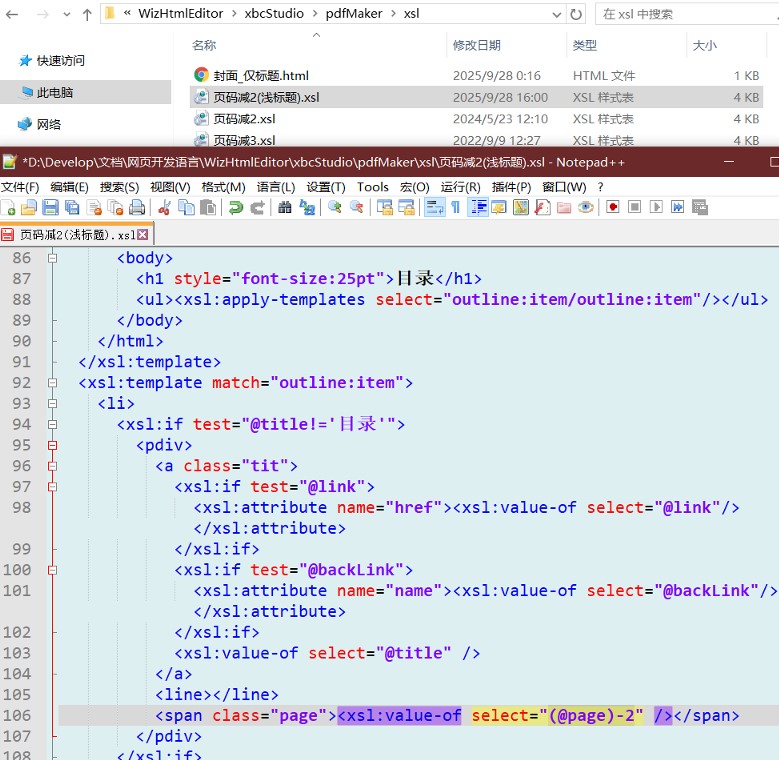Open the 插件(P) menu
Screen dimensions: 779x760
click(511, 187)
